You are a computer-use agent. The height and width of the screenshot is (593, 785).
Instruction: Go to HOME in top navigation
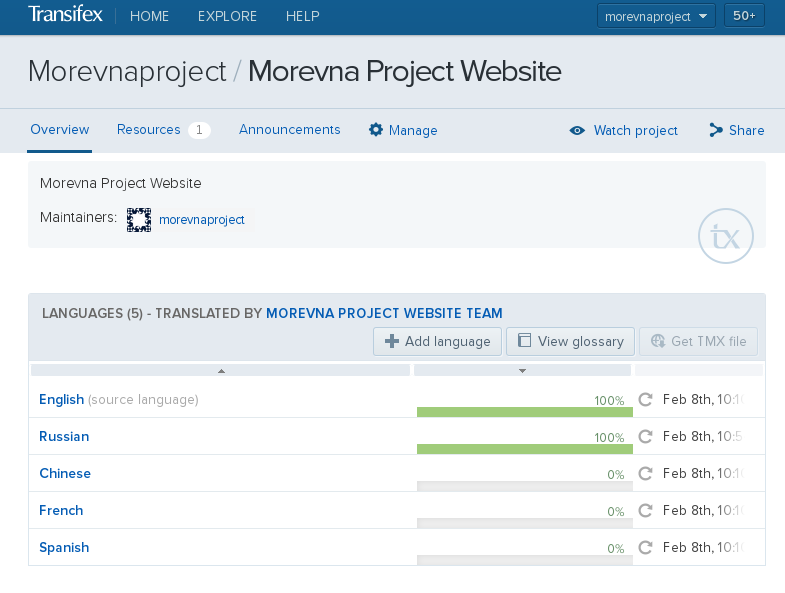[149, 16]
